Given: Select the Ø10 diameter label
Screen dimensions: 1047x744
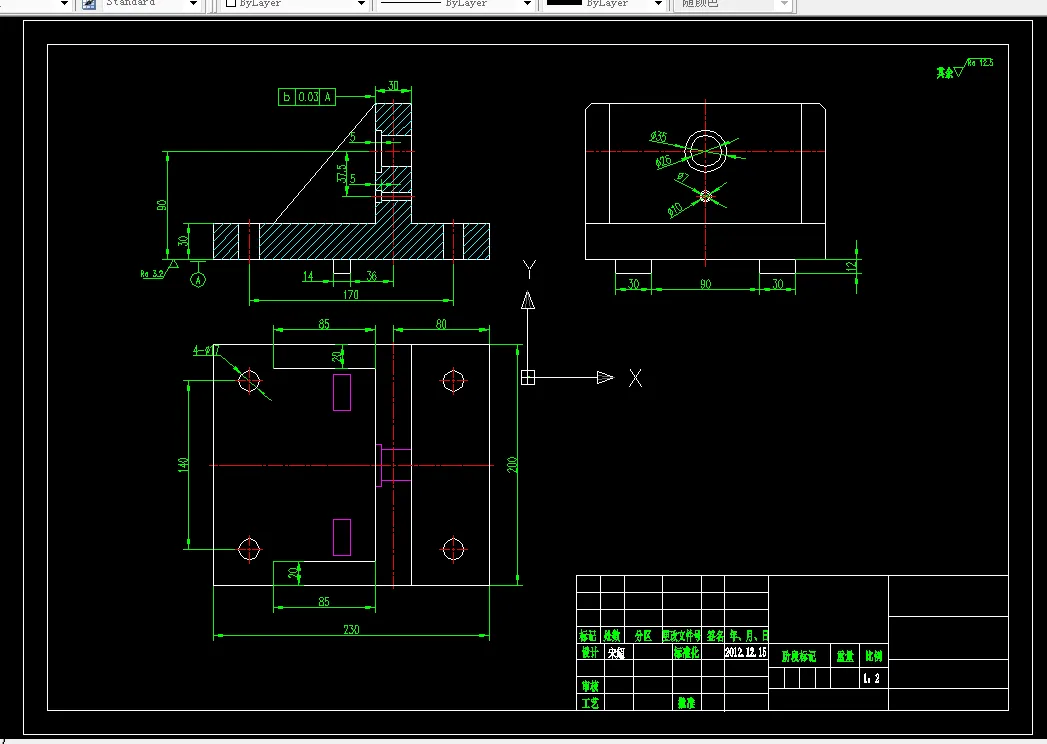Looking at the screenshot, I should tap(674, 210).
